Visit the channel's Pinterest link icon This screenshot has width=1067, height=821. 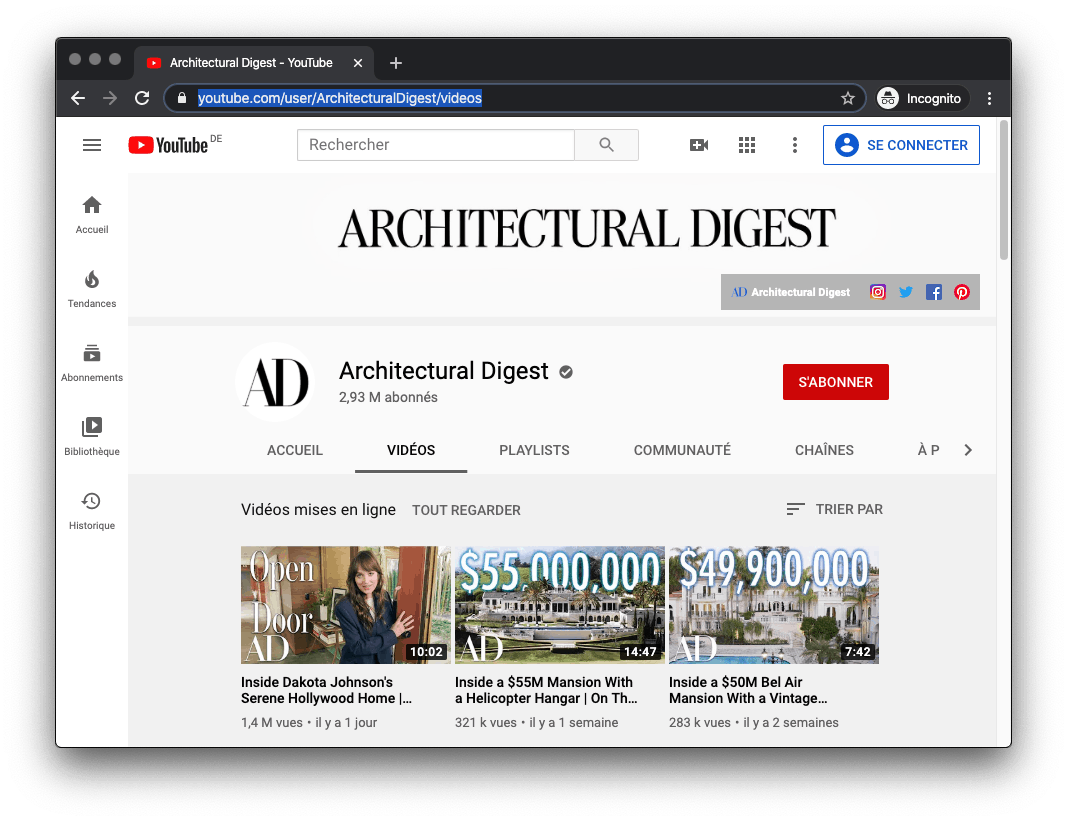pyautogui.click(x=962, y=292)
